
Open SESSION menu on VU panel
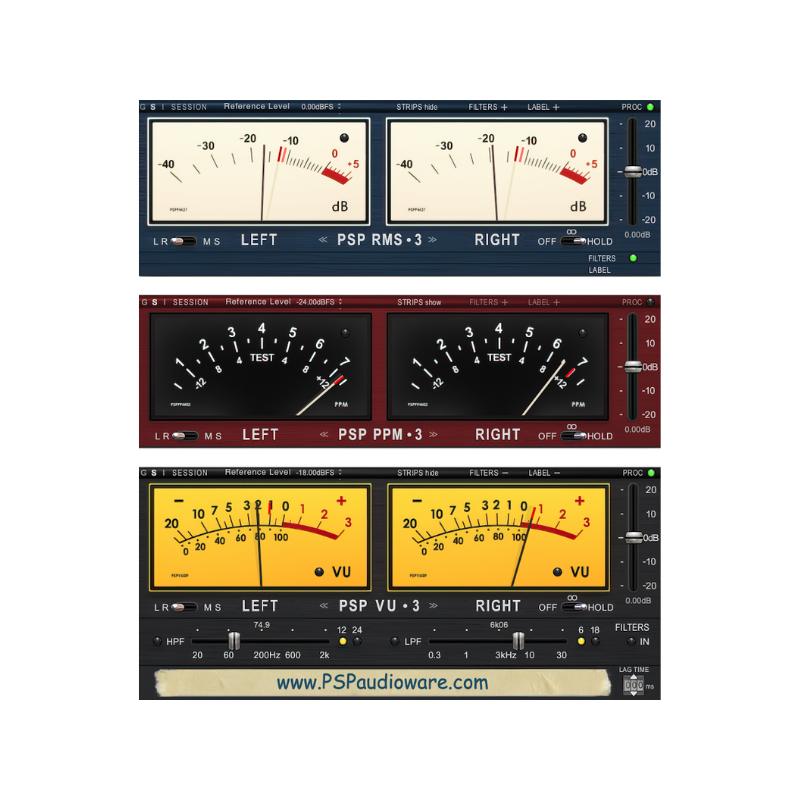click(190, 473)
